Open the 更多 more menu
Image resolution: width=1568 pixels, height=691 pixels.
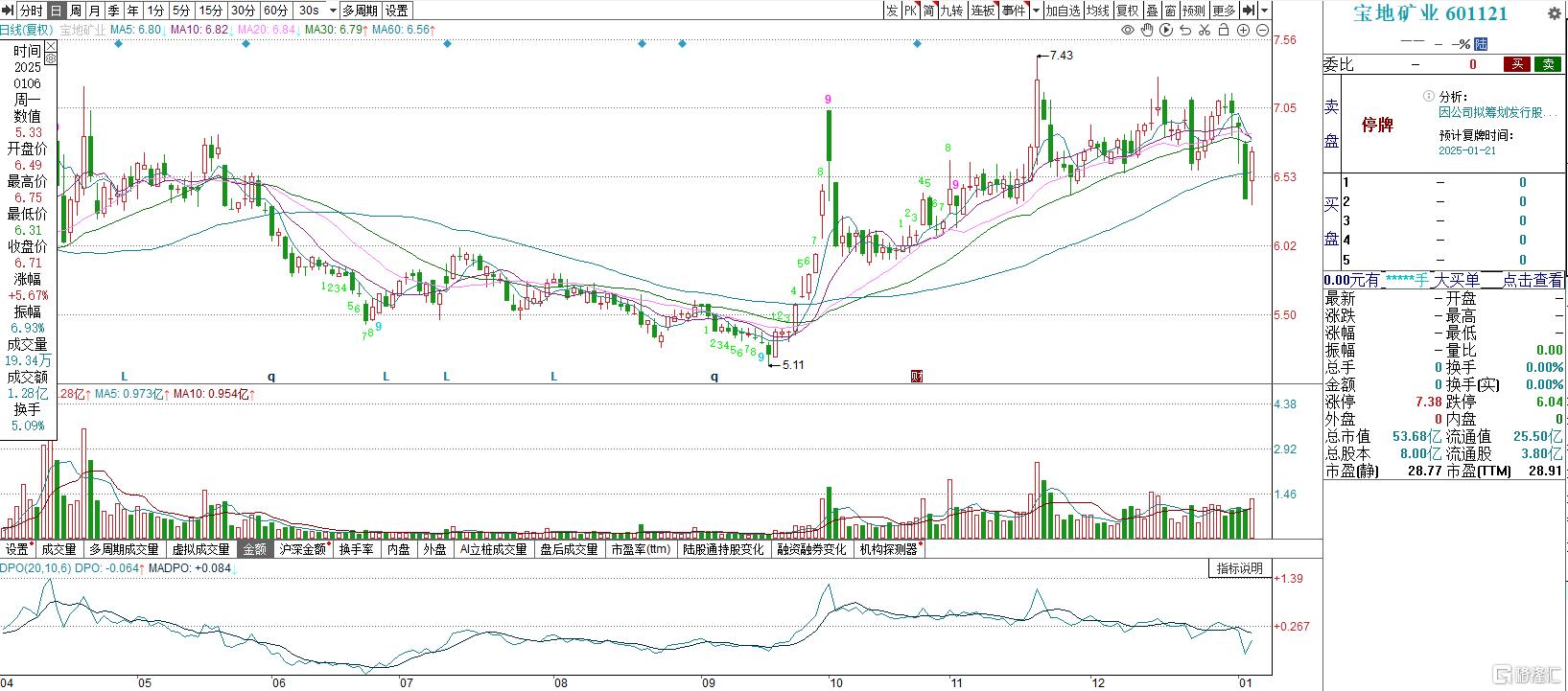(x=1224, y=11)
